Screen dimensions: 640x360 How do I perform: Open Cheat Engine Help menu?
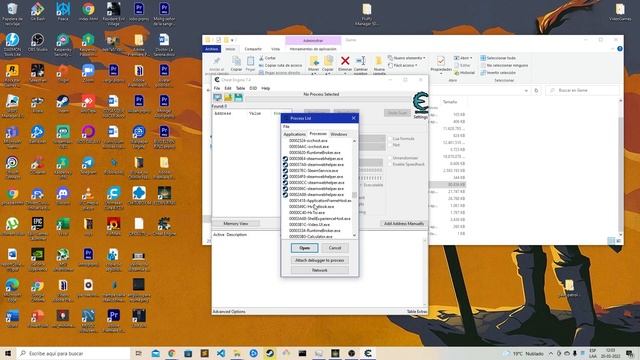266,88
